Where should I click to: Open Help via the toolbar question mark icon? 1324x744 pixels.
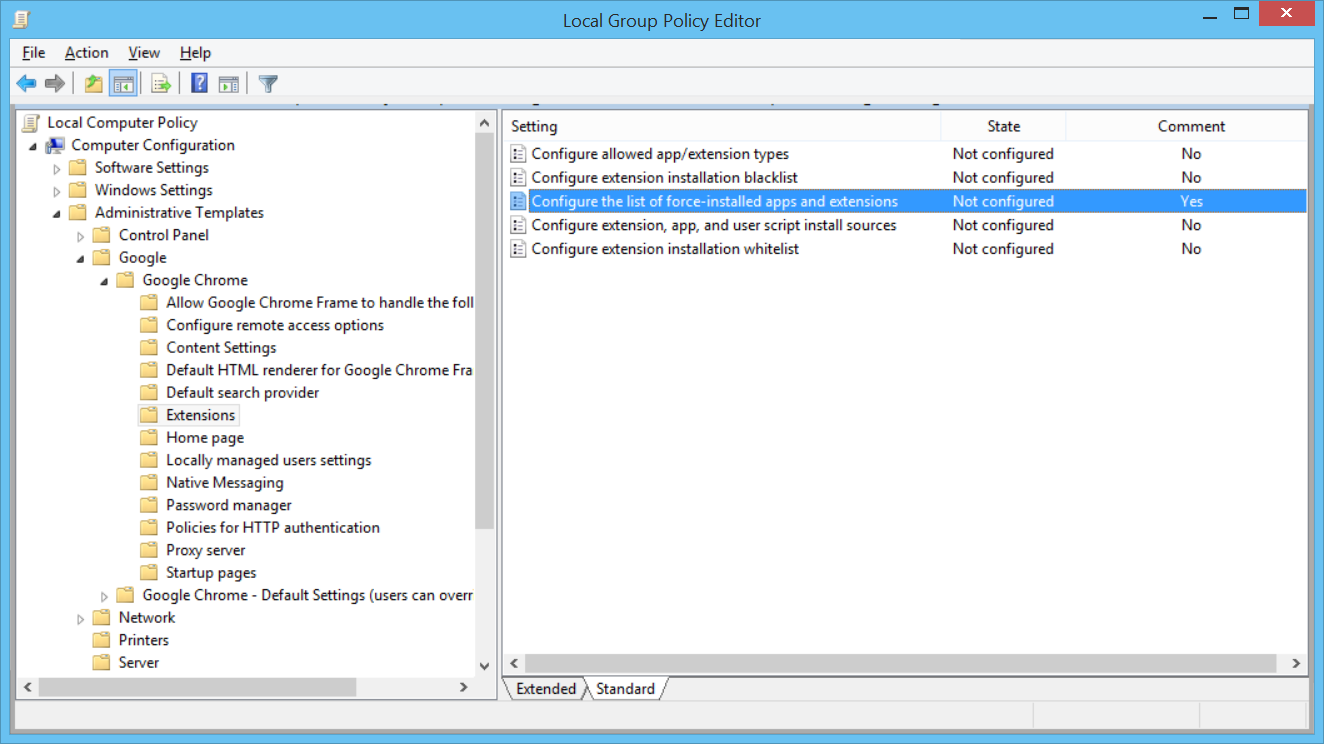pyautogui.click(x=198, y=83)
